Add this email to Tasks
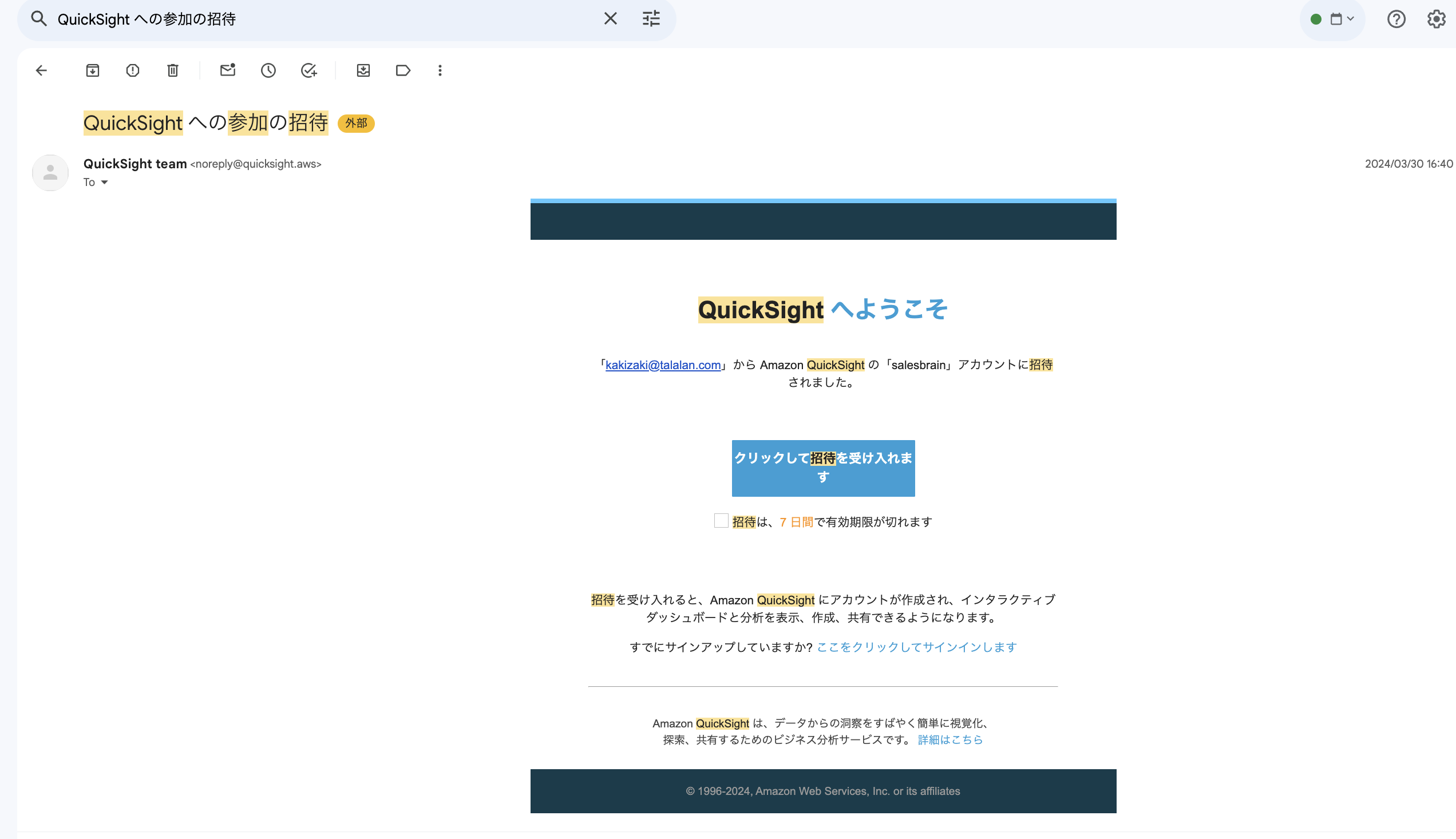Screen dimensions: 1456x839 tap(309, 70)
